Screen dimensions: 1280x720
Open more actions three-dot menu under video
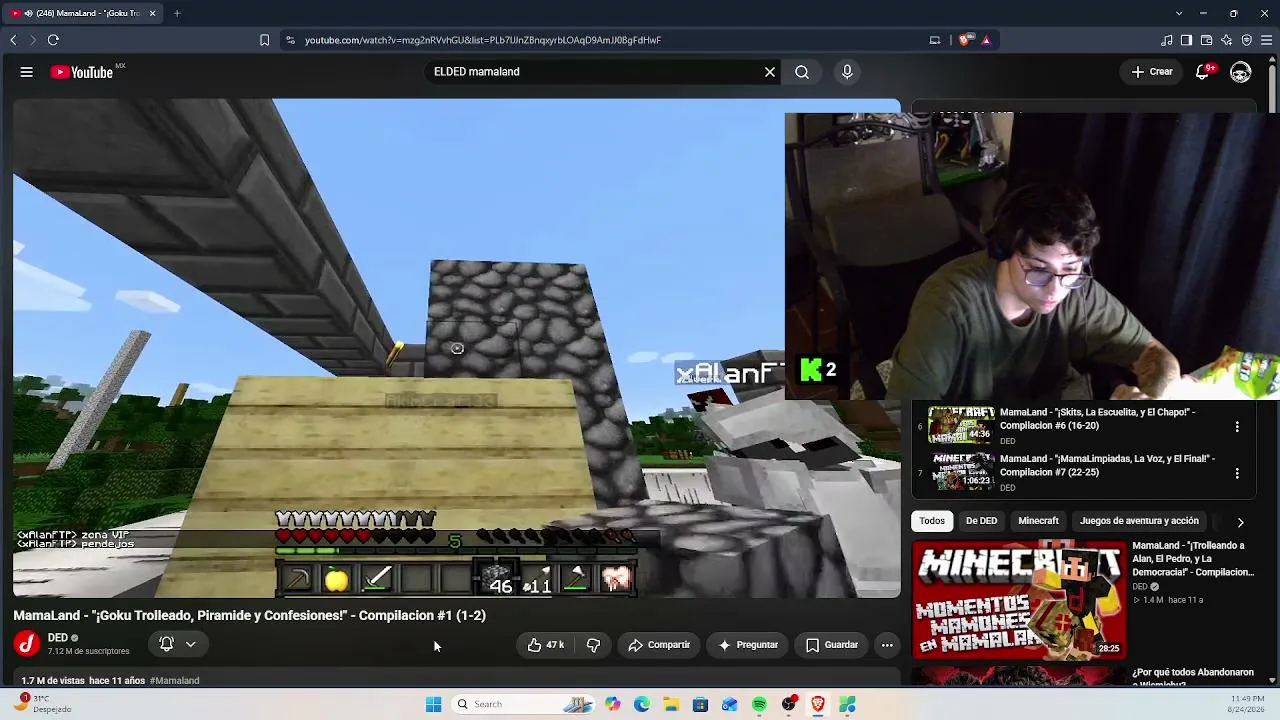(x=887, y=645)
